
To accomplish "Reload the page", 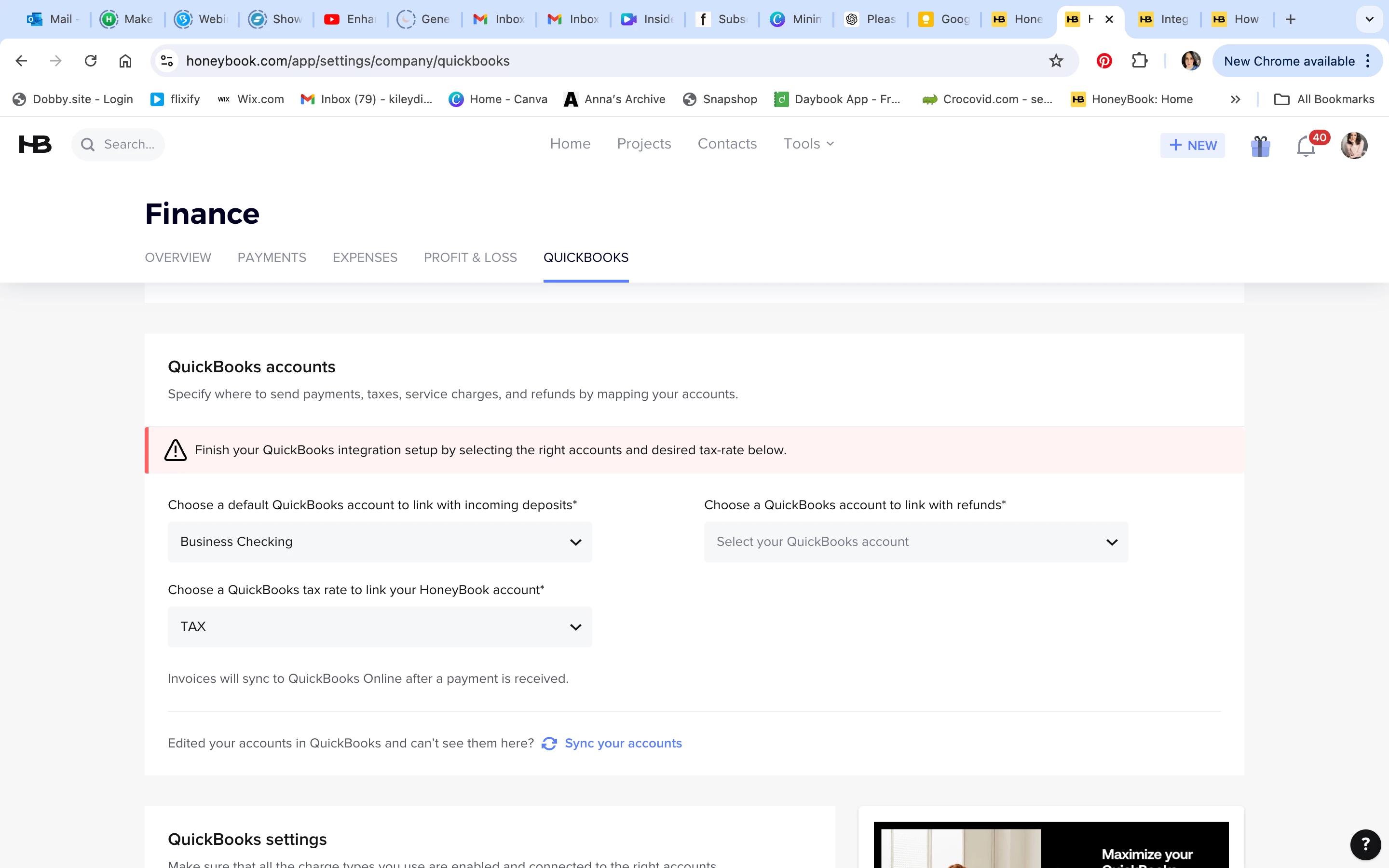I will 91,61.
